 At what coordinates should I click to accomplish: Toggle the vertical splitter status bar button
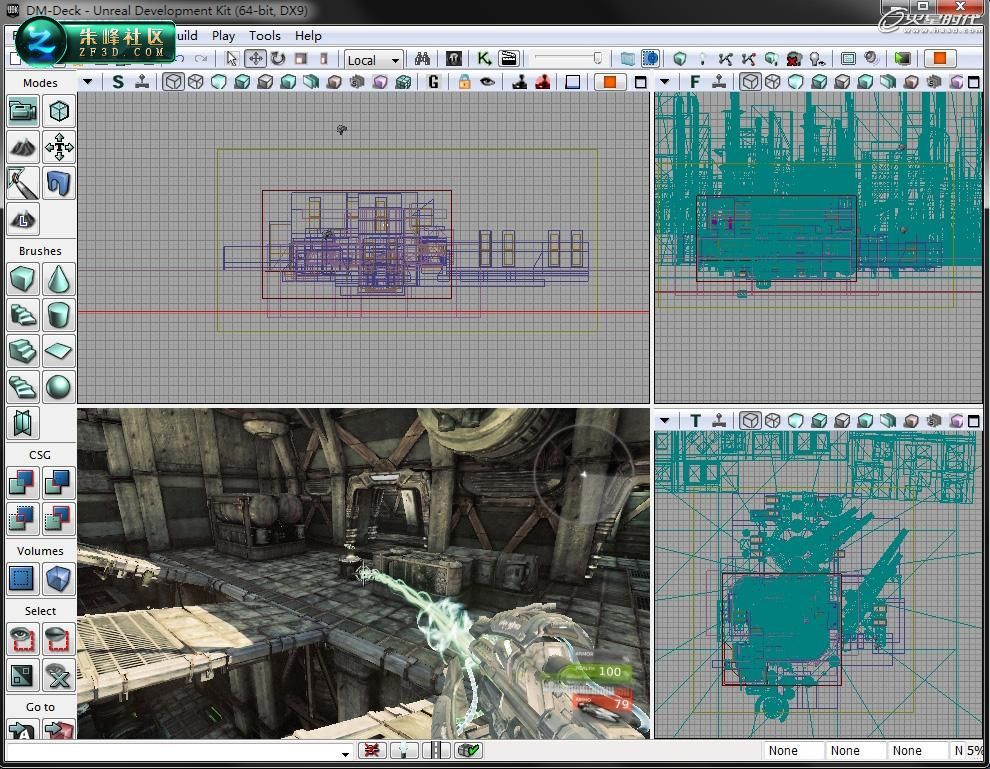point(436,750)
